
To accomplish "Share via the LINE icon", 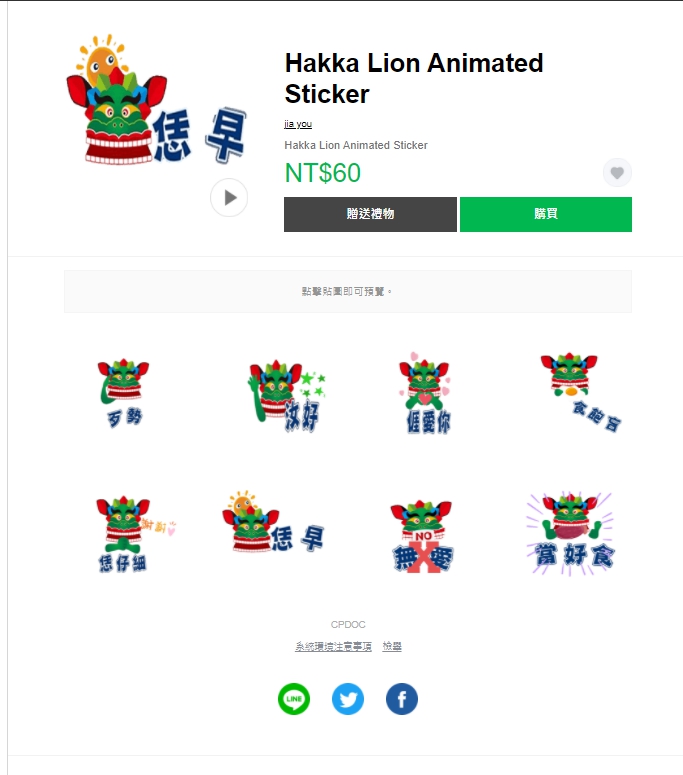I will pos(294,699).
